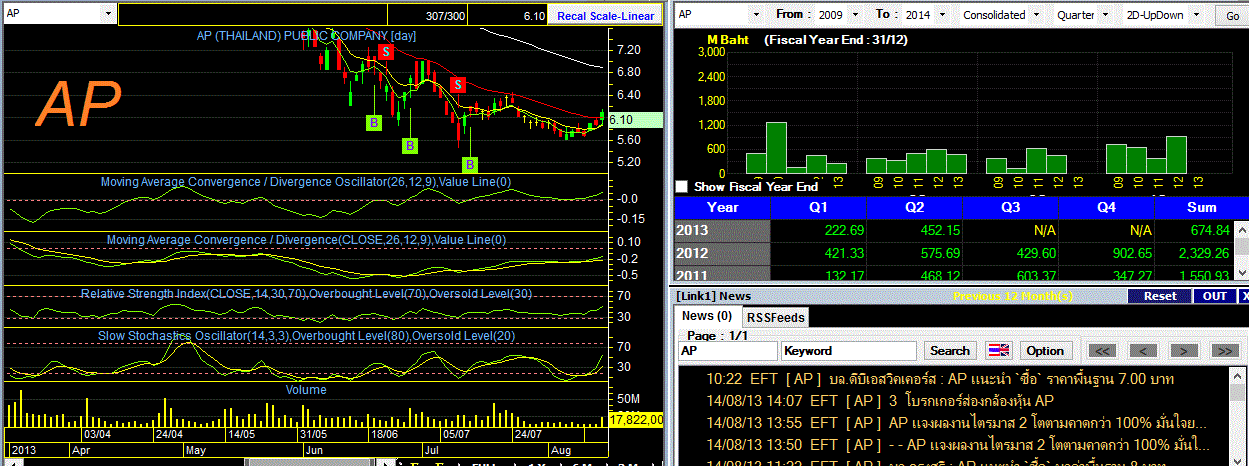Click the current price label 6.10

click(x=634, y=119)
